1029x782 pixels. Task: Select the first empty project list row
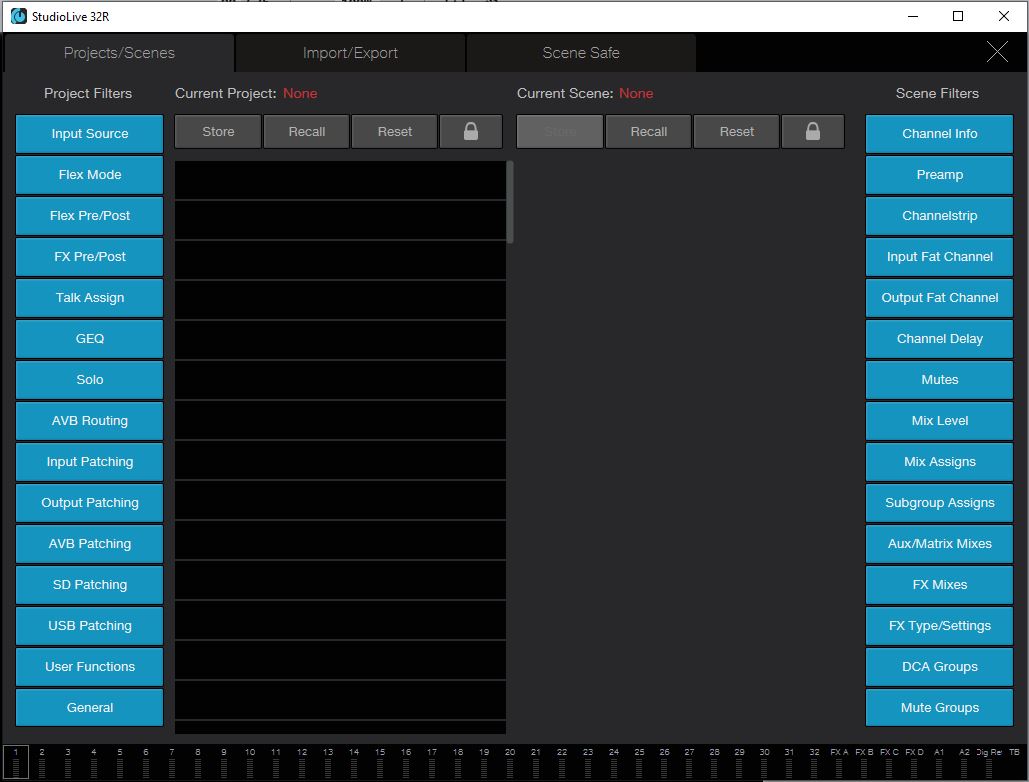point(340,180)
